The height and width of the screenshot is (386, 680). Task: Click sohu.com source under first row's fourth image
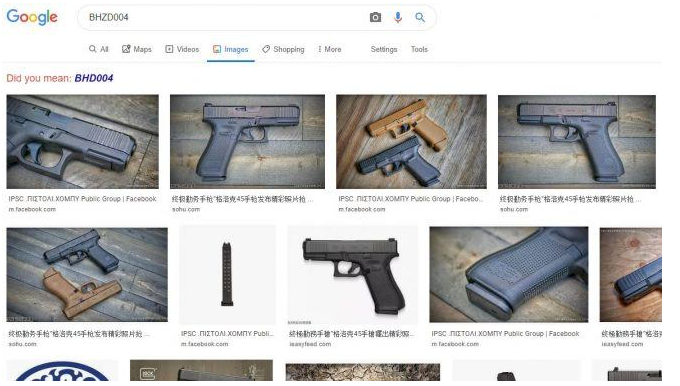(x=514, y=209)
